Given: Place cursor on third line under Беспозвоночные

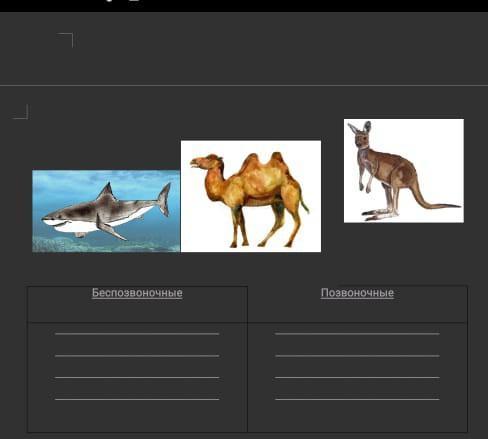Looking at the screenshot, I should (x=137, y=377).
